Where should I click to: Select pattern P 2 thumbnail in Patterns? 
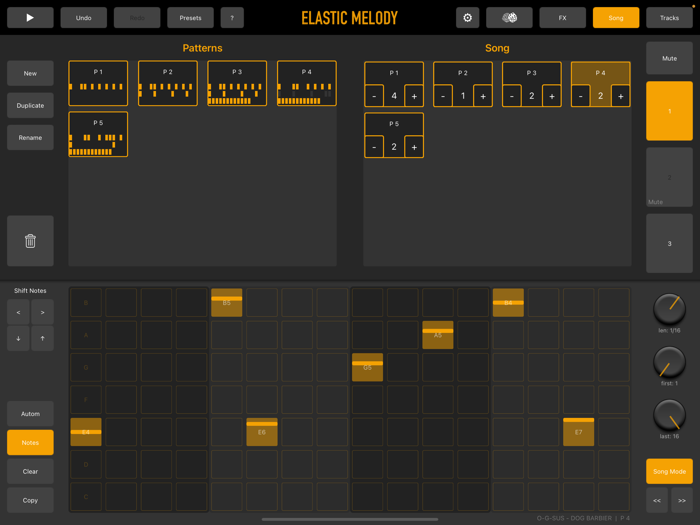(x=168, y=83)
